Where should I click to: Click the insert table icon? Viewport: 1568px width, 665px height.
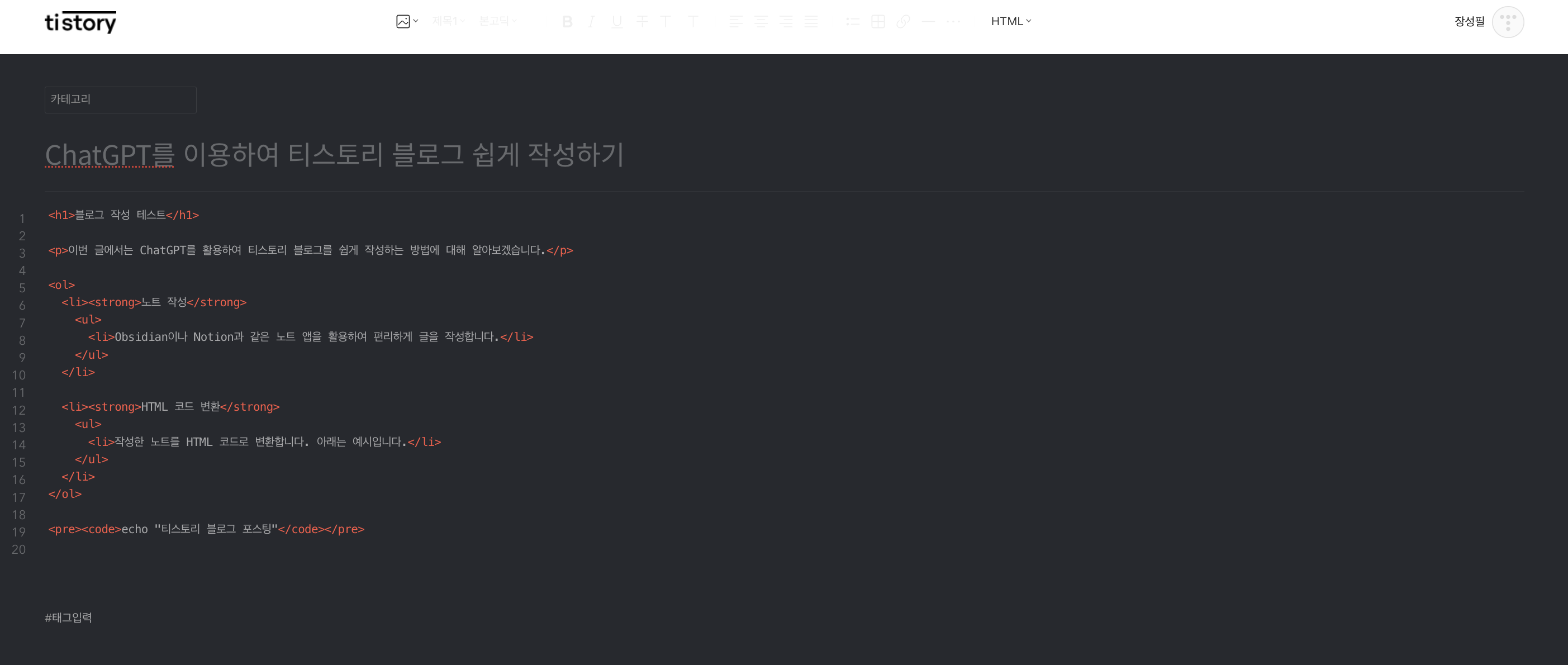pyautogui.click(x=878, y=22)
